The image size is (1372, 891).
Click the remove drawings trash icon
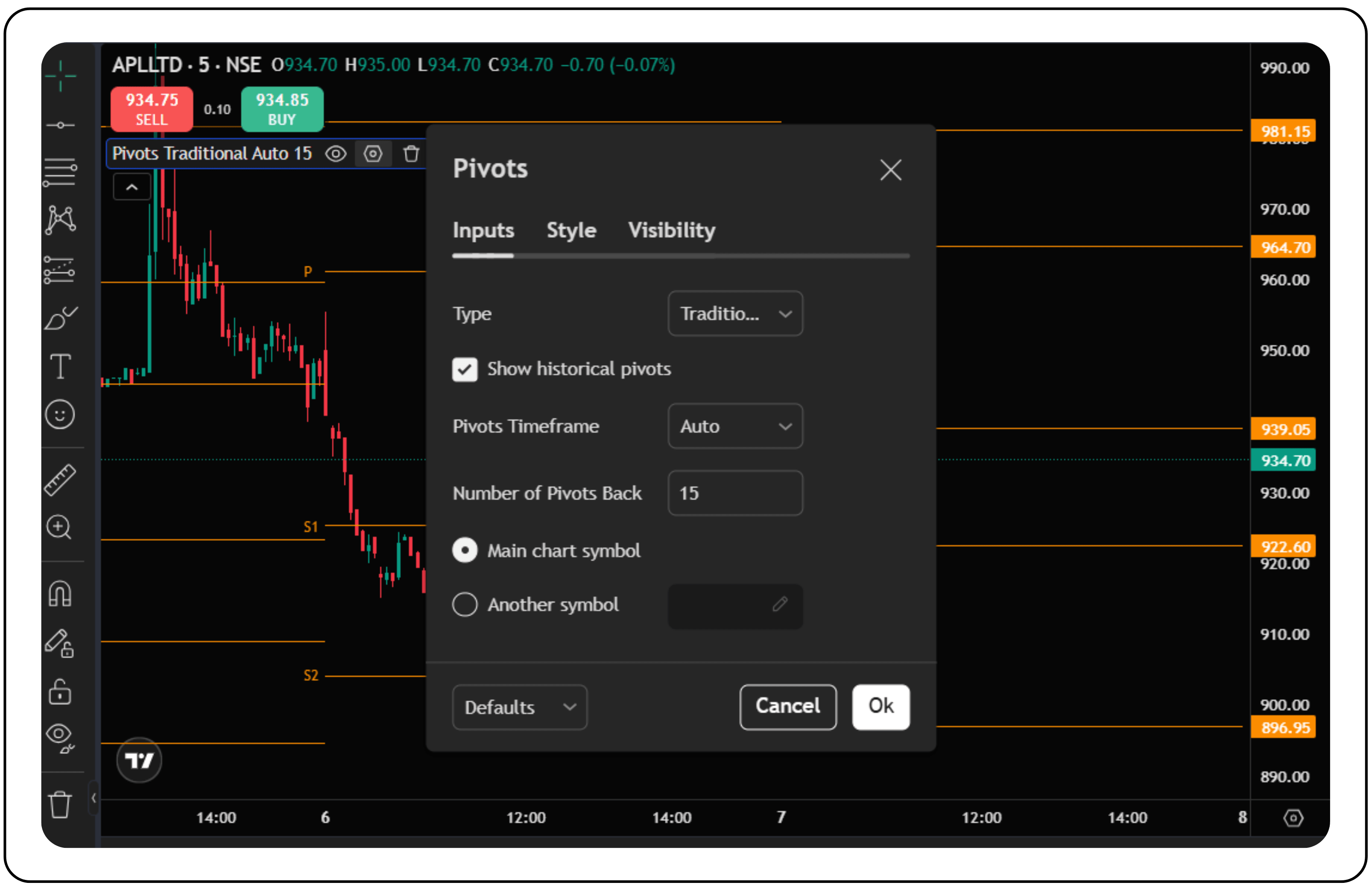point(60,804)
